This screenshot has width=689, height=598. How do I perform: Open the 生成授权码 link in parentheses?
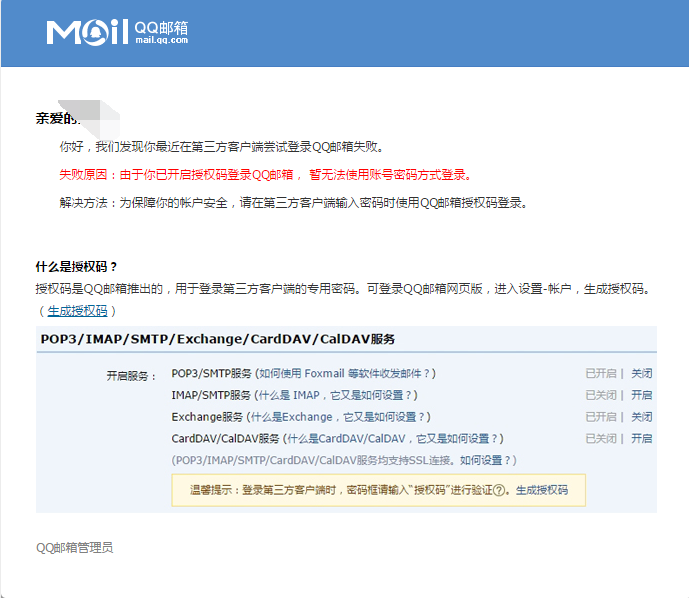coord(77,311)
